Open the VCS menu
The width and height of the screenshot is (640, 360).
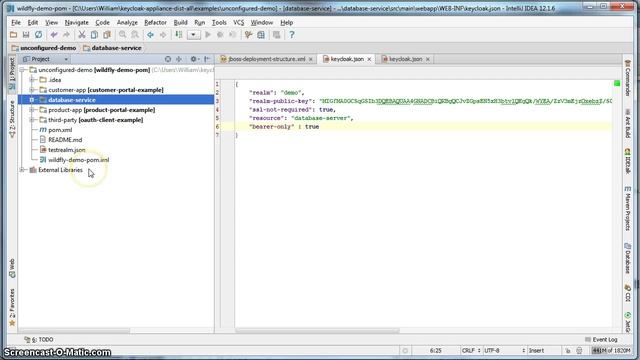coord(238,22)
